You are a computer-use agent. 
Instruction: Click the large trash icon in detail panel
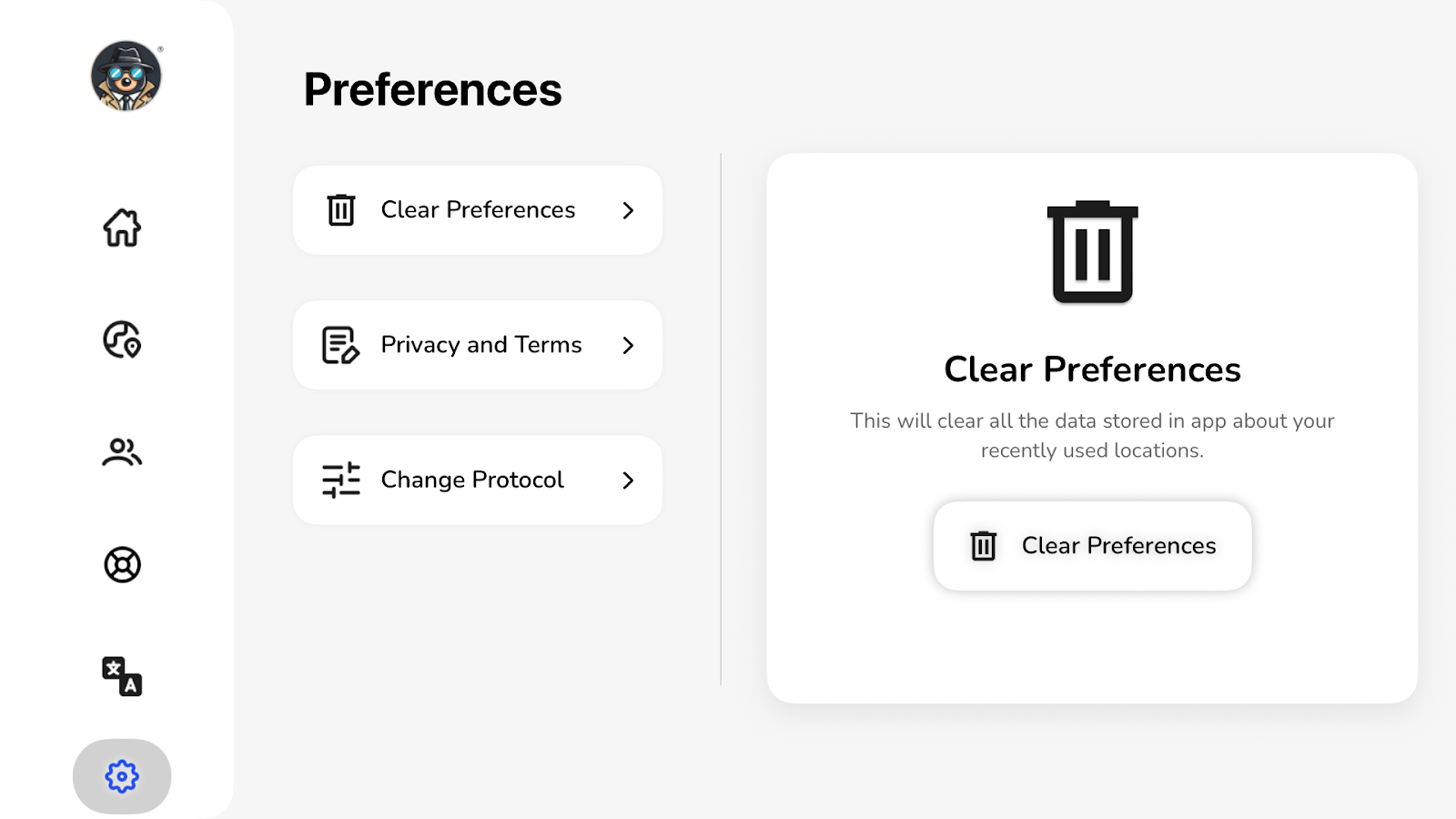click(1092, 252)
